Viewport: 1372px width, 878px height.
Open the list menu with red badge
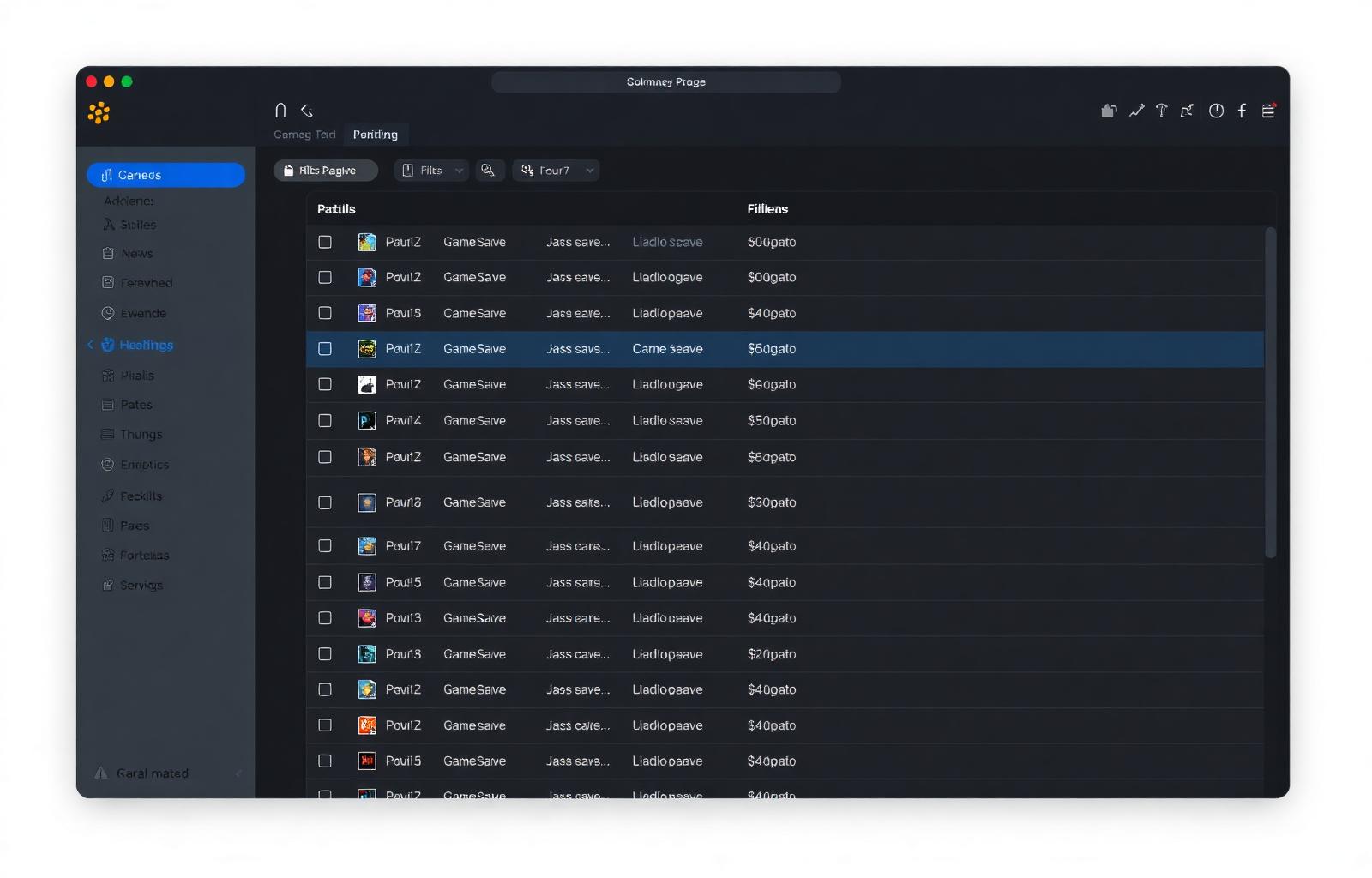pyautogui.click(x=1268, y=110)
